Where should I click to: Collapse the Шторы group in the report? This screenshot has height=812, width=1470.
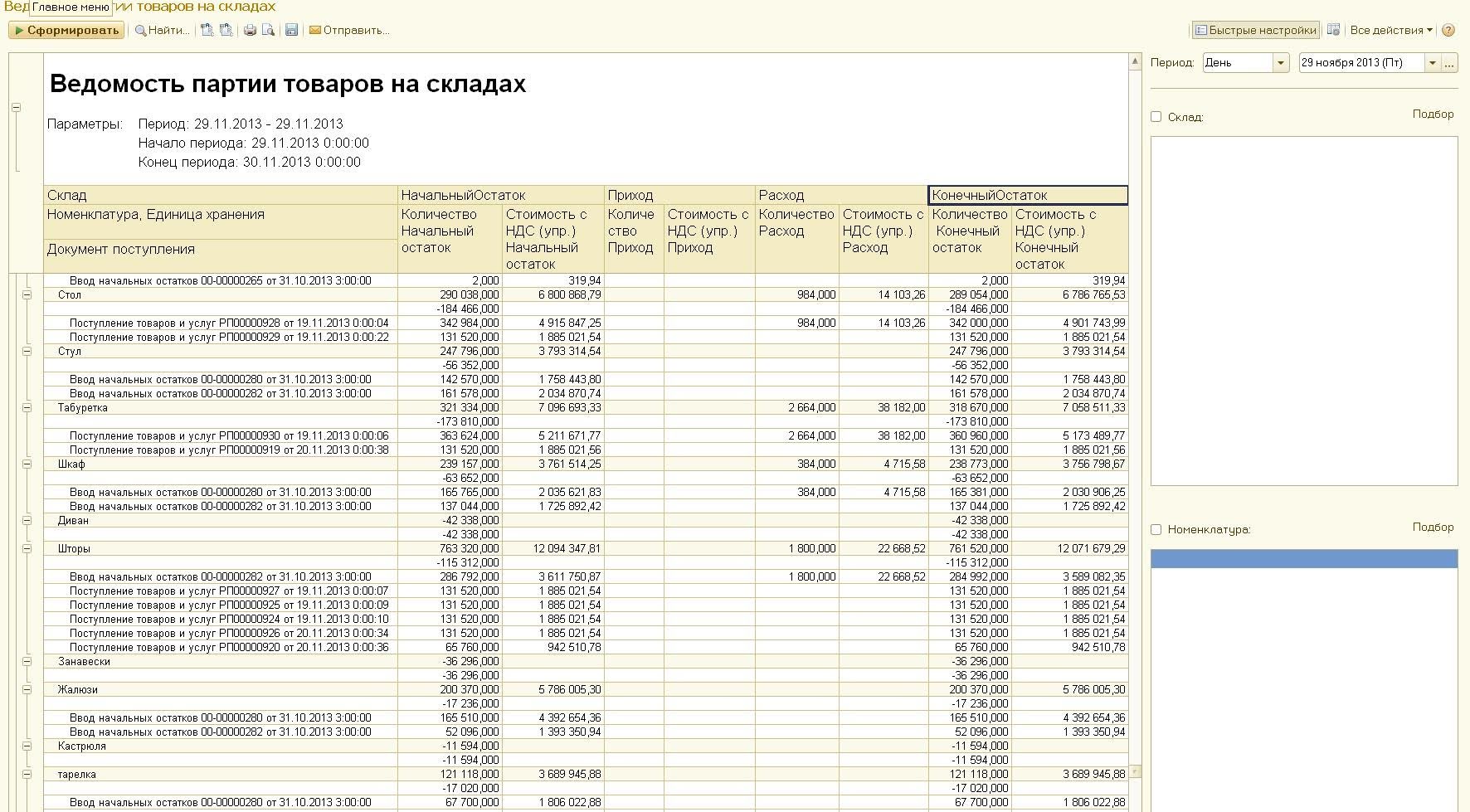pyautogui.click(x=27, y=548)
